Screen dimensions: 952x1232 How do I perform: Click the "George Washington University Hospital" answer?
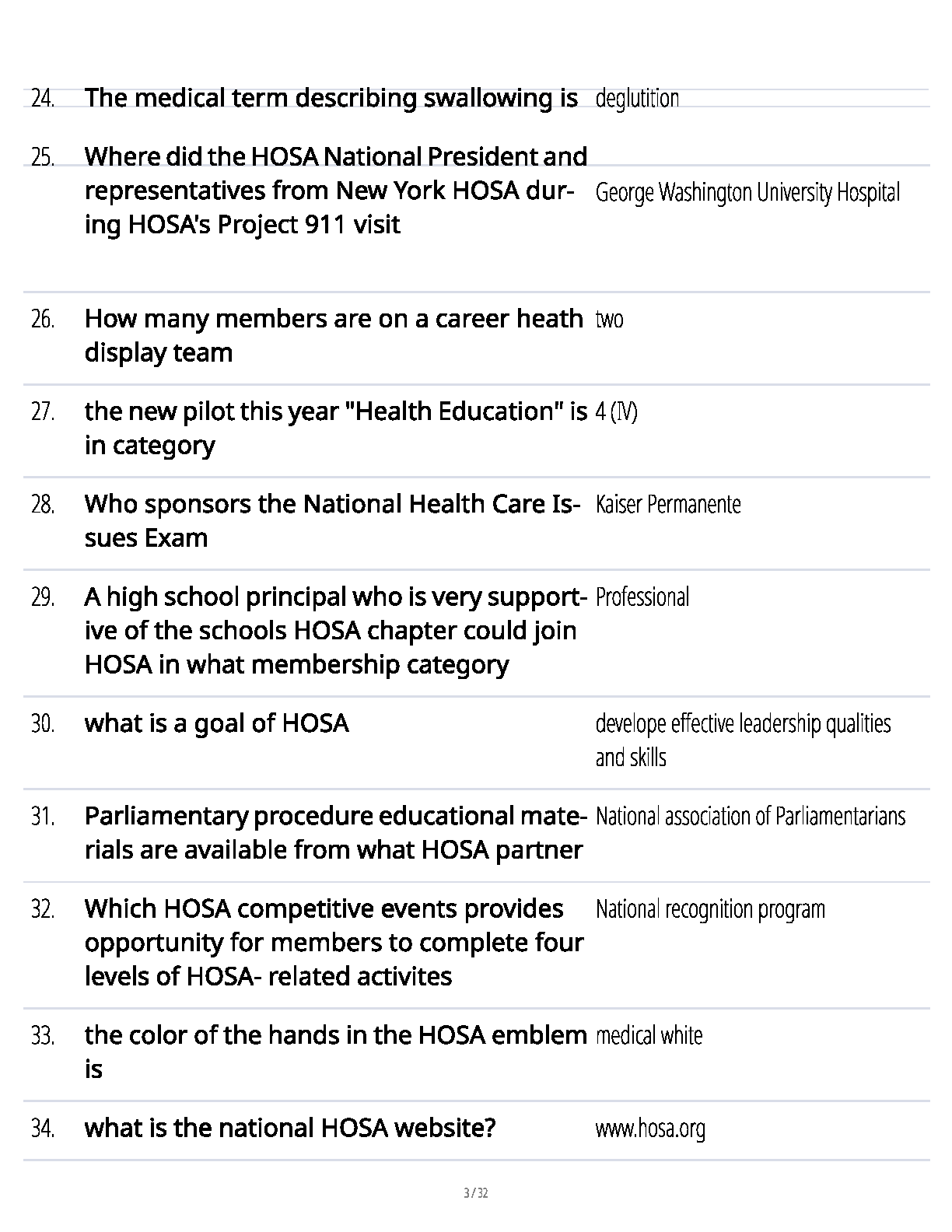tap(747, 192)
